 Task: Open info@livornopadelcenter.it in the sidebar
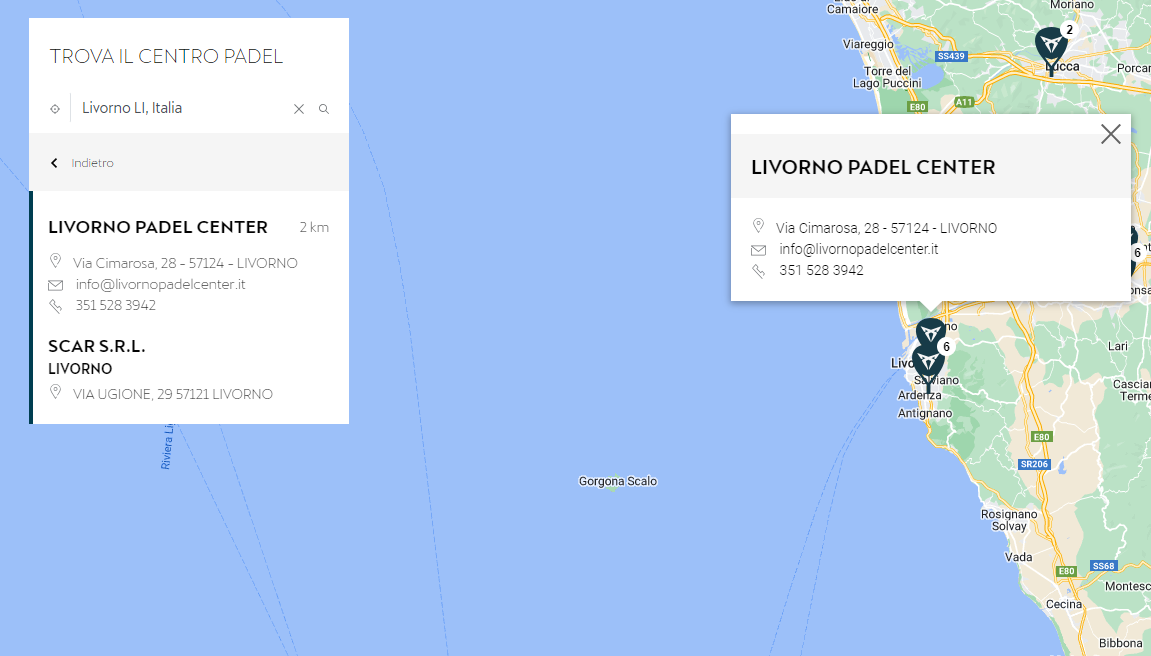tap(160, 284)
